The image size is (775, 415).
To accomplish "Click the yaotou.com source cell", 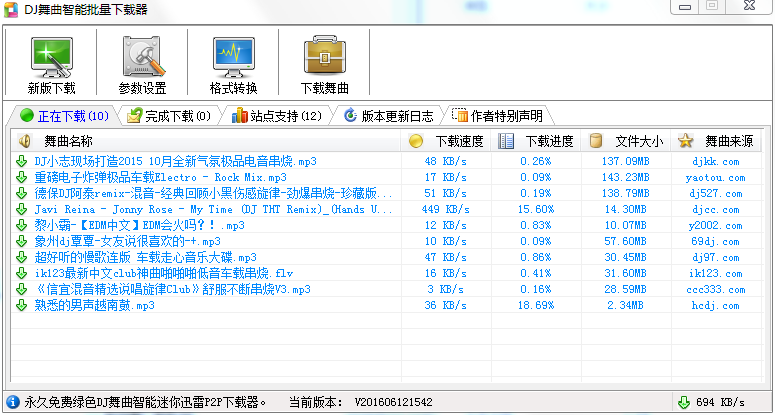I will (x=716, y=177).
